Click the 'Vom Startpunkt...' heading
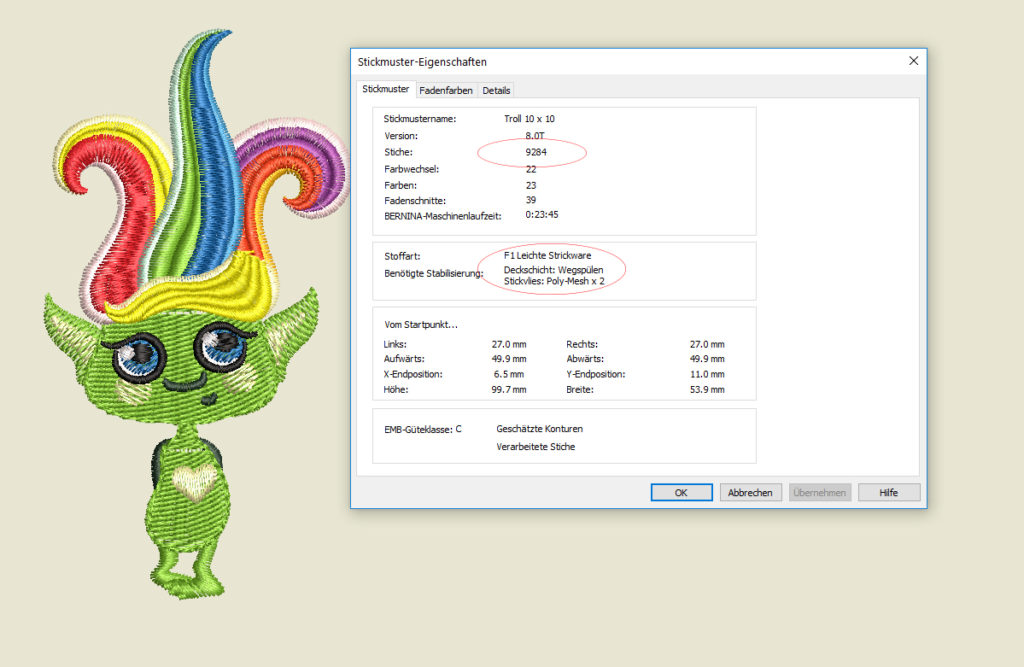 421,325
